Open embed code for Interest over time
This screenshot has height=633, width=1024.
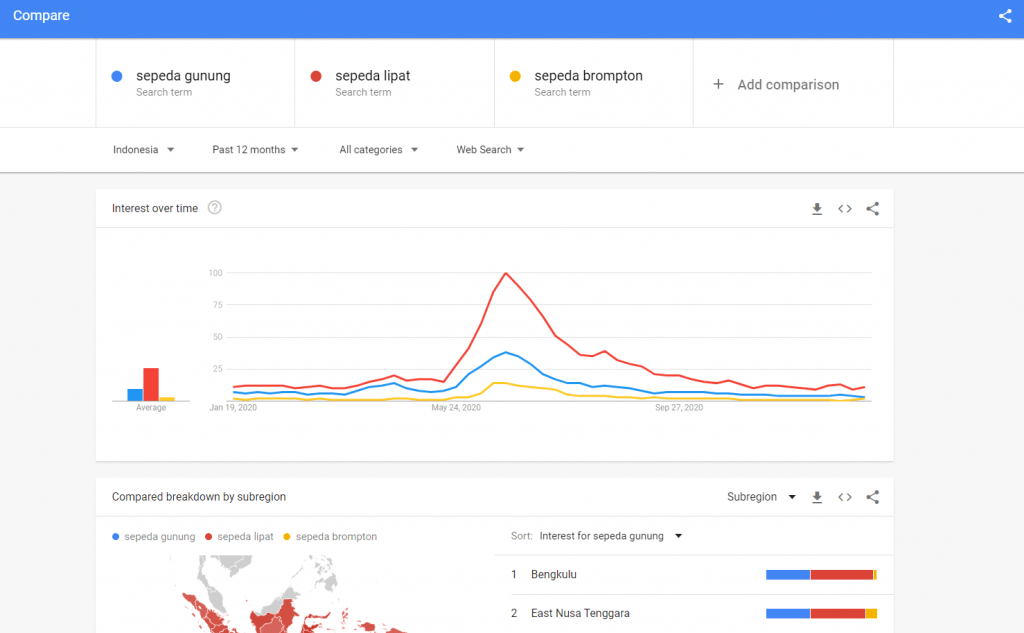click(x=845, y=209)
